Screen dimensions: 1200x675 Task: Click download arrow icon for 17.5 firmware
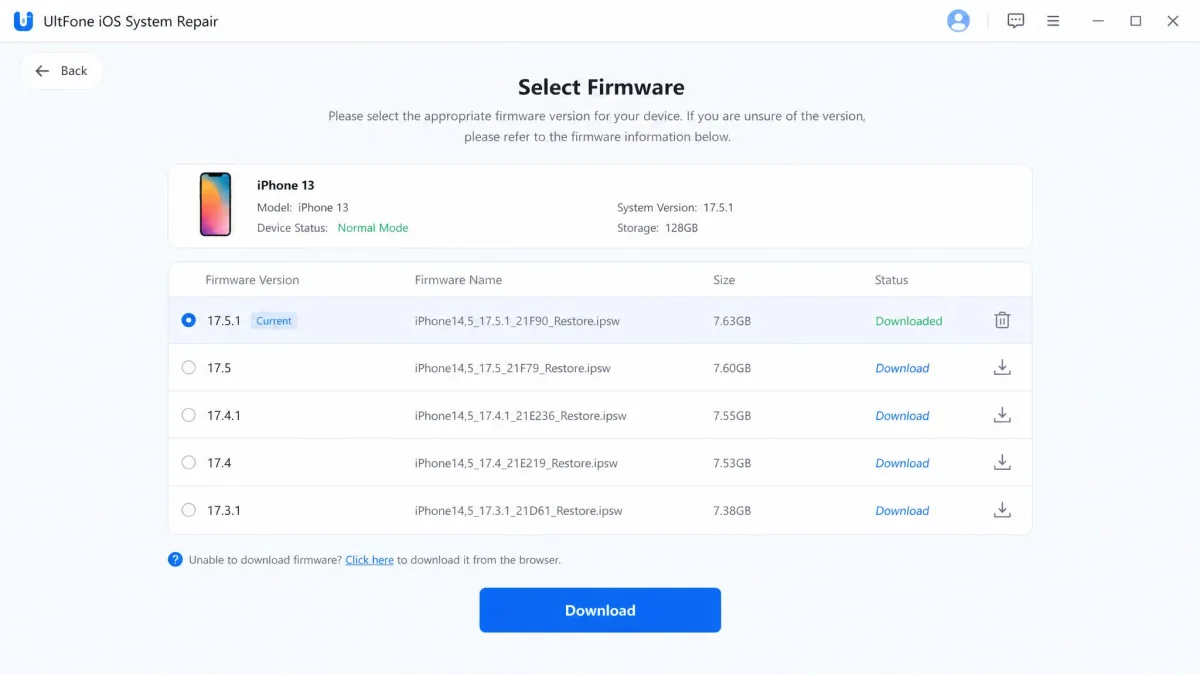pyautogui.click(x=1002, y=368)
